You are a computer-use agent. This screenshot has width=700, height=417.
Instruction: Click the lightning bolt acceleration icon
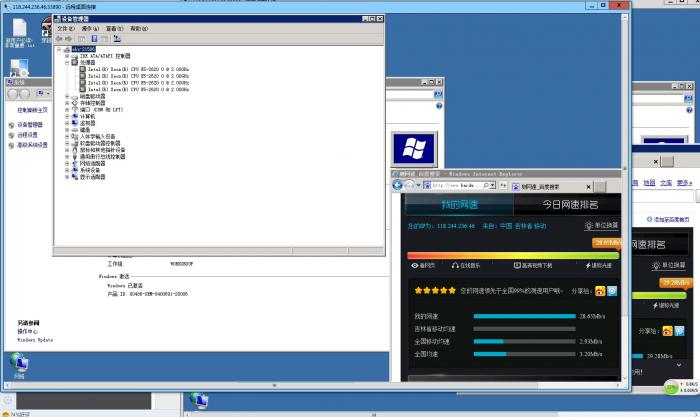588,265
